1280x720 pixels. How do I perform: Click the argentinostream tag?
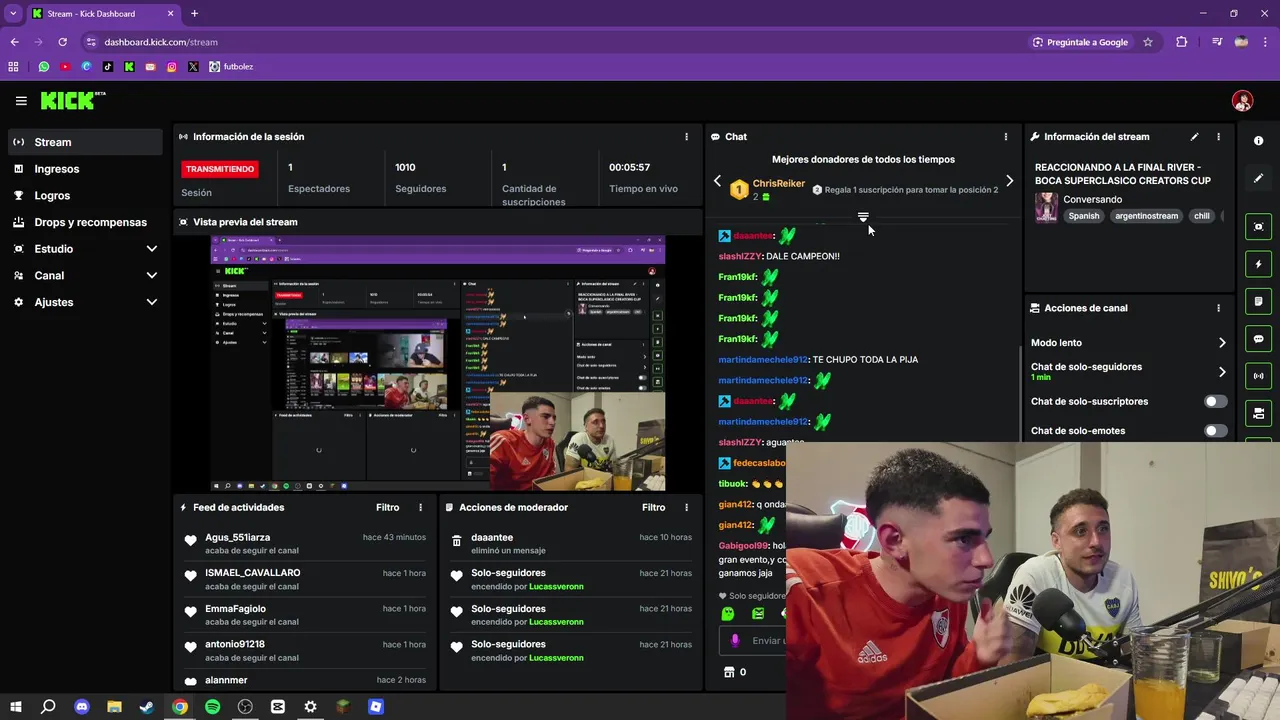(1147, 216)
